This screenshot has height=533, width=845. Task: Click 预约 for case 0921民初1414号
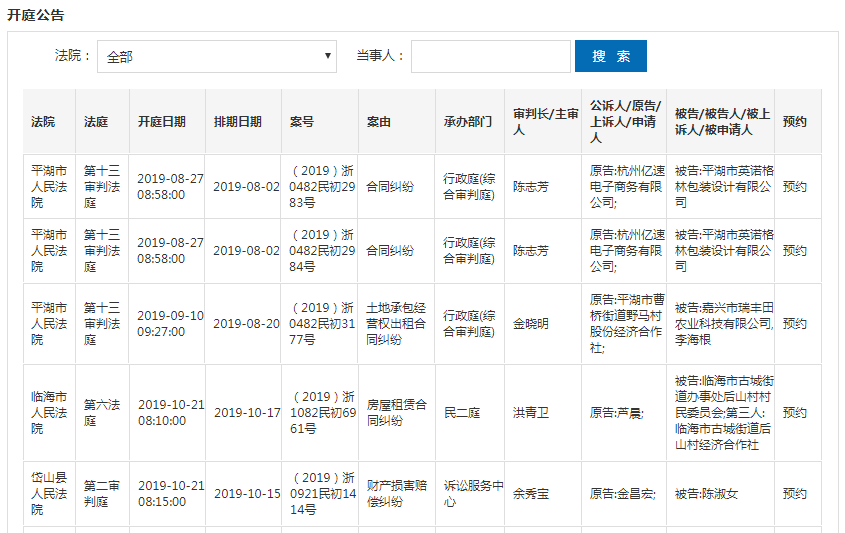click(x=794, y=494)
